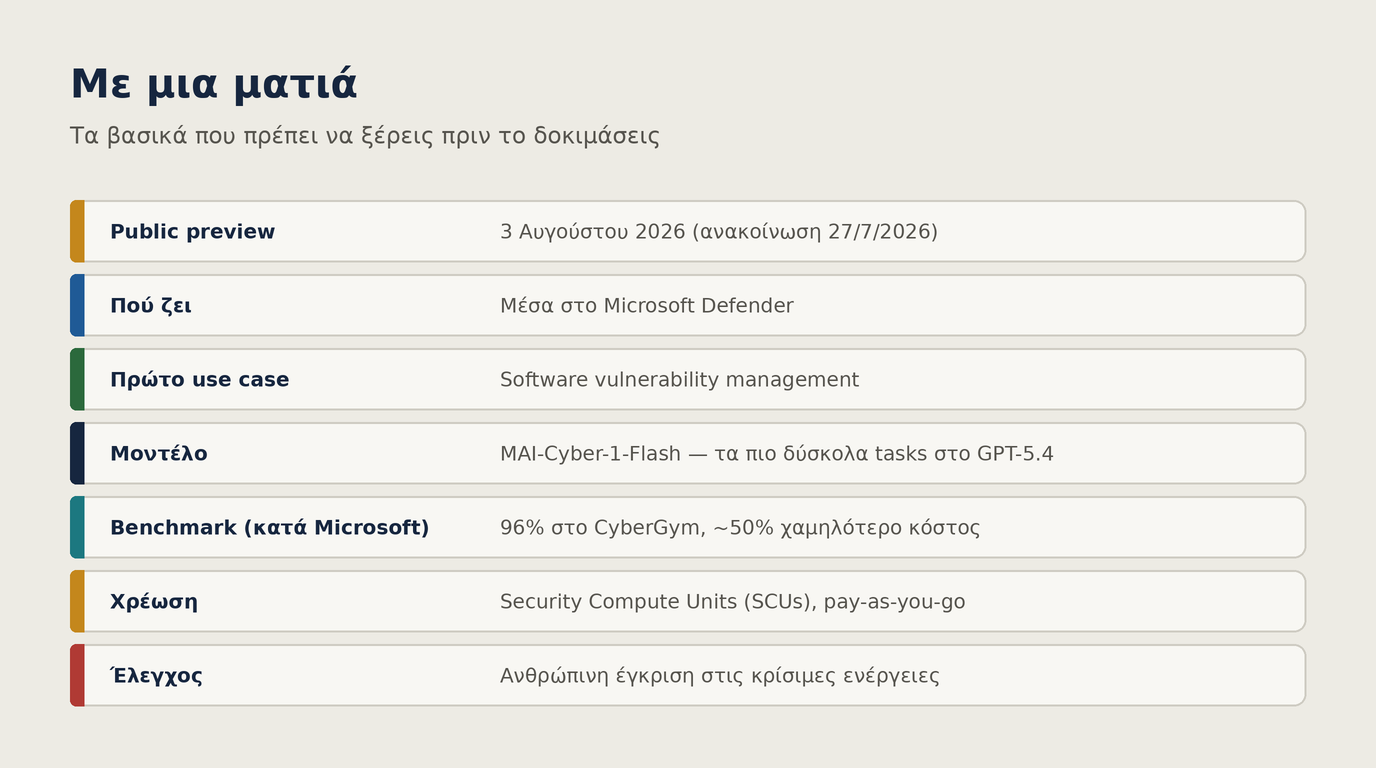
Task: Click 'Software vulnerability management' text
Action: pos(679,380)
